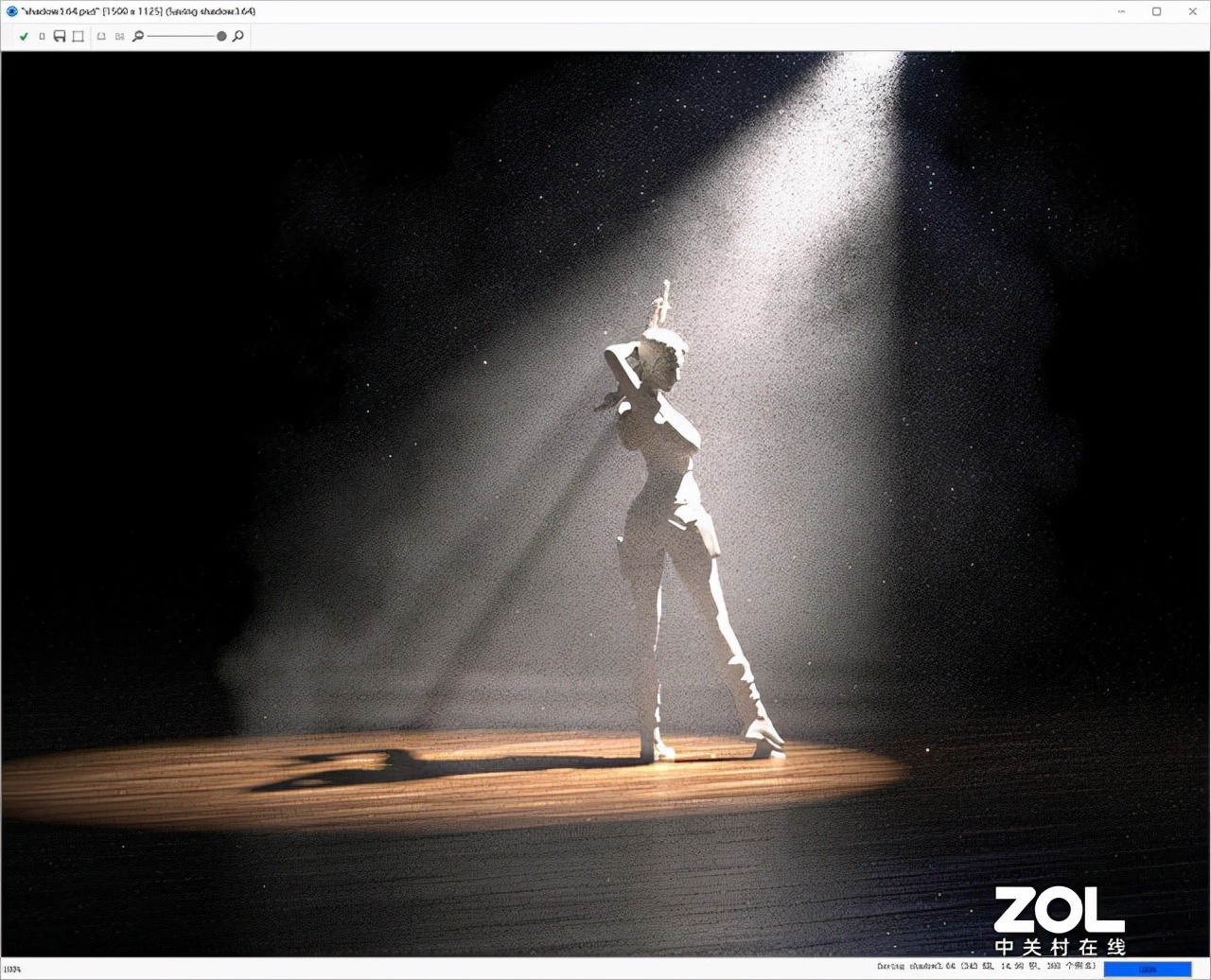Click the floppy disk save icon
The width and height of the screenshot is (1211, 980).
(60, 37)
